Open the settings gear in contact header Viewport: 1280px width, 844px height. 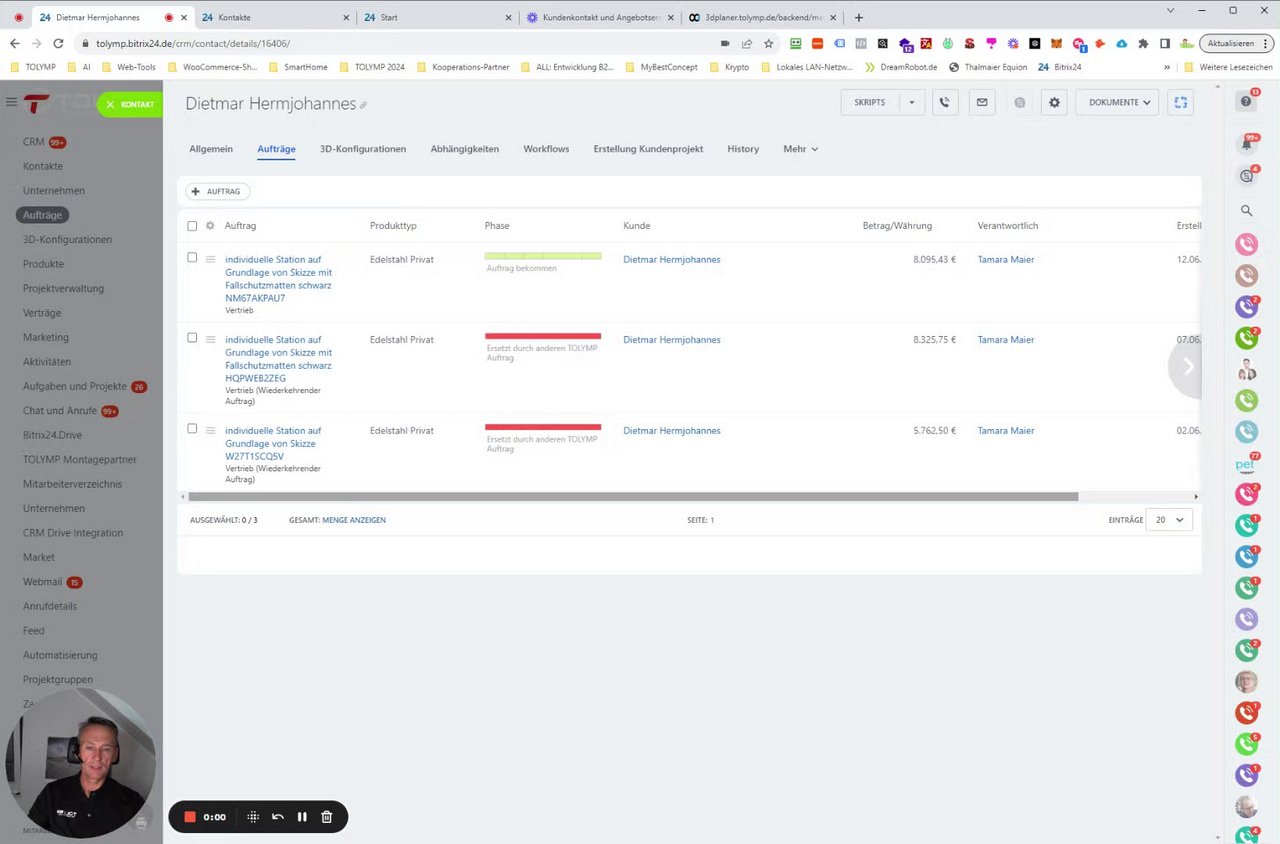coord(1054,102)
